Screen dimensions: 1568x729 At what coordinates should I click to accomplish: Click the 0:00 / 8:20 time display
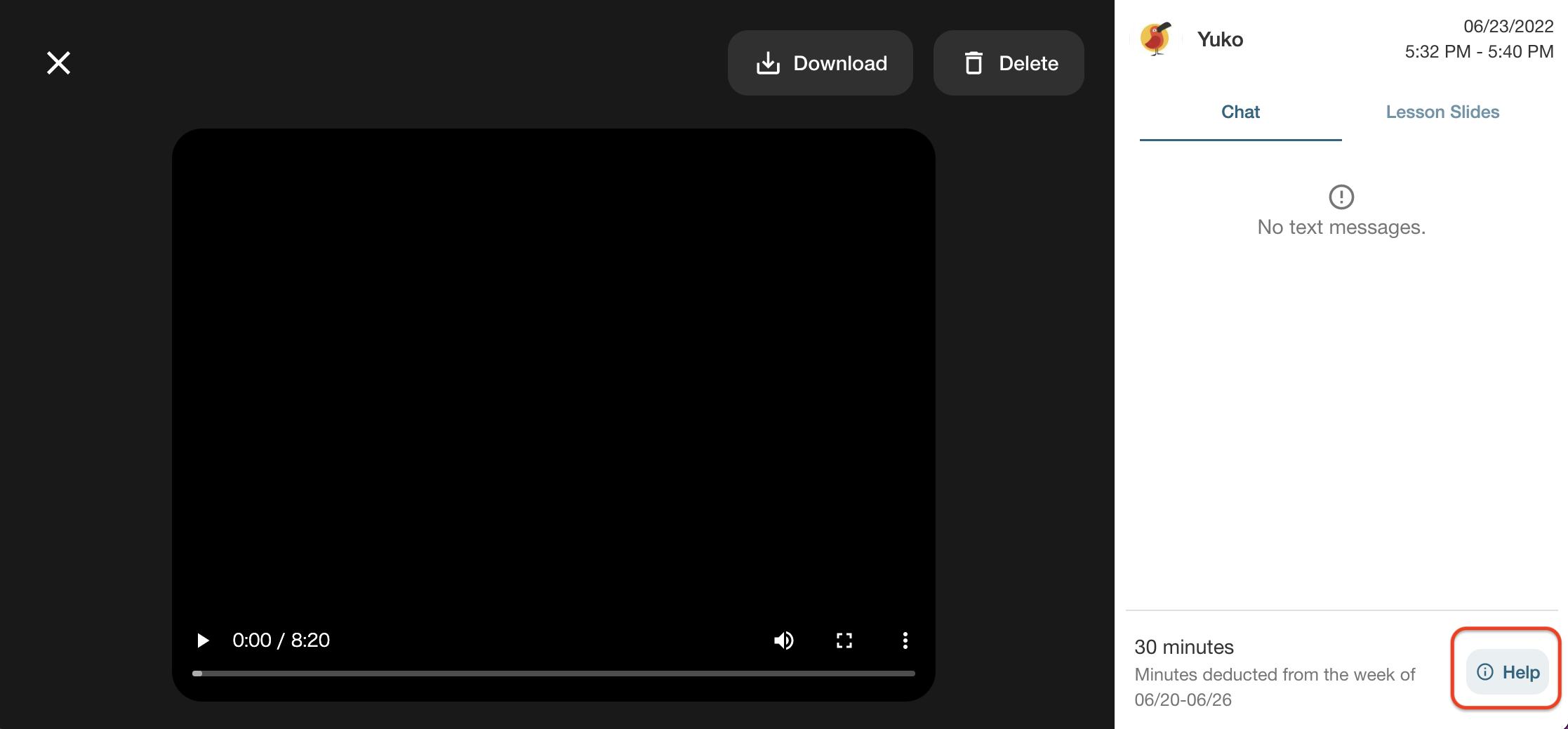pos(281,641)
